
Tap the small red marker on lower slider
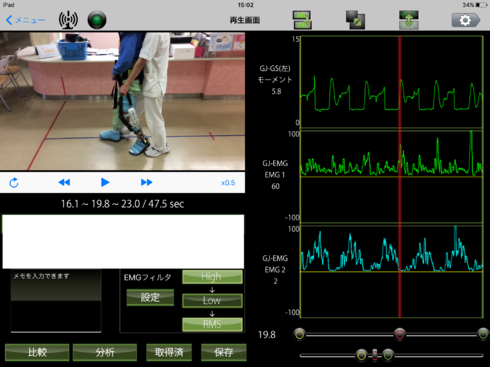(x=375, y=355)
